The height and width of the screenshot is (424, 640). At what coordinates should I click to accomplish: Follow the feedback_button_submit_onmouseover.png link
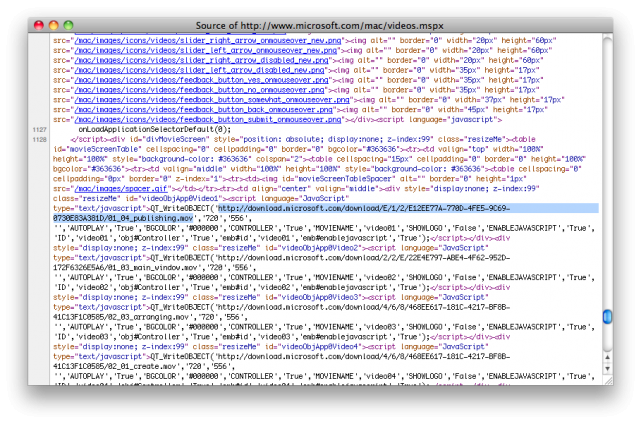click(208, 120)
